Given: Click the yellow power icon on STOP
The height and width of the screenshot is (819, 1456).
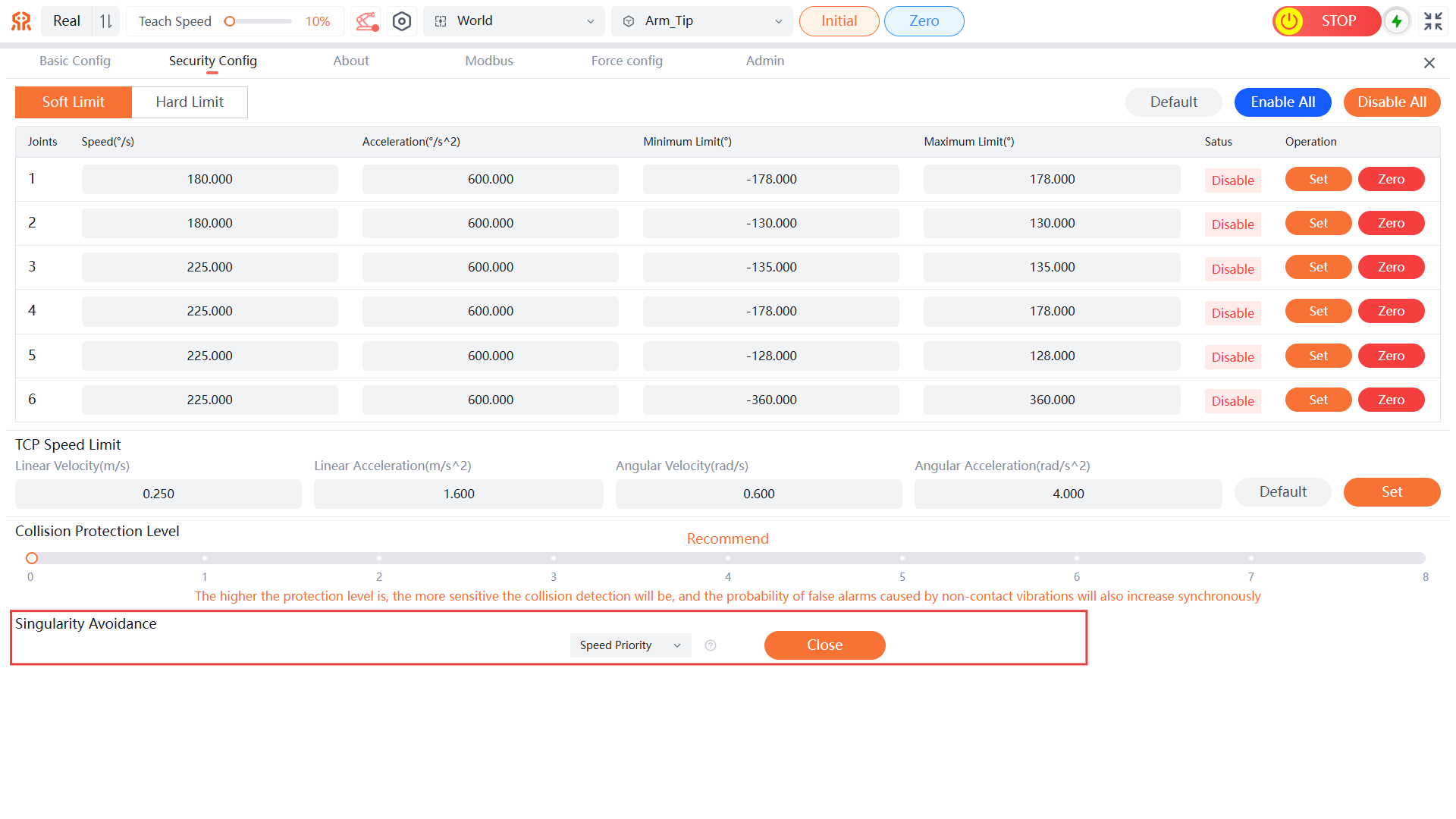Looking at the screenshot, I should pos(1289,21).
